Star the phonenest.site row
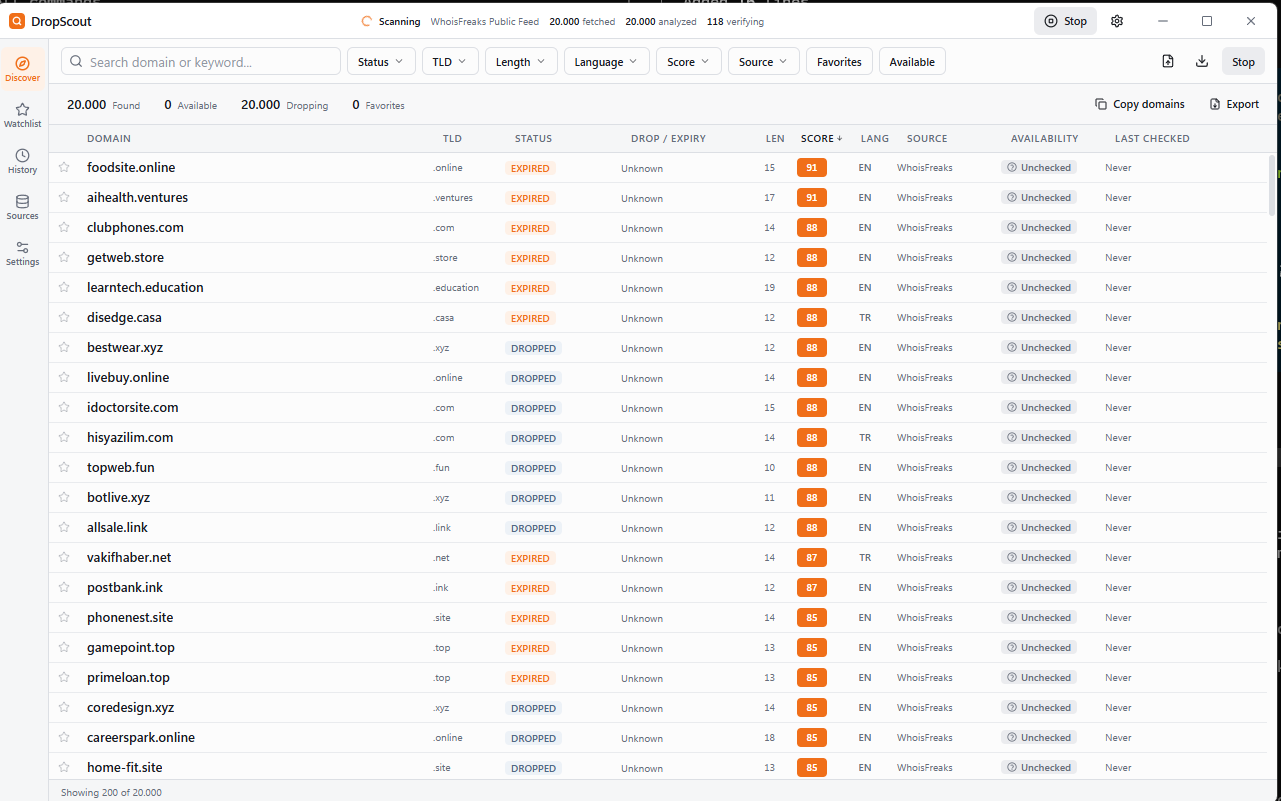Screen dimensions: 1281x801 (64, 618)
